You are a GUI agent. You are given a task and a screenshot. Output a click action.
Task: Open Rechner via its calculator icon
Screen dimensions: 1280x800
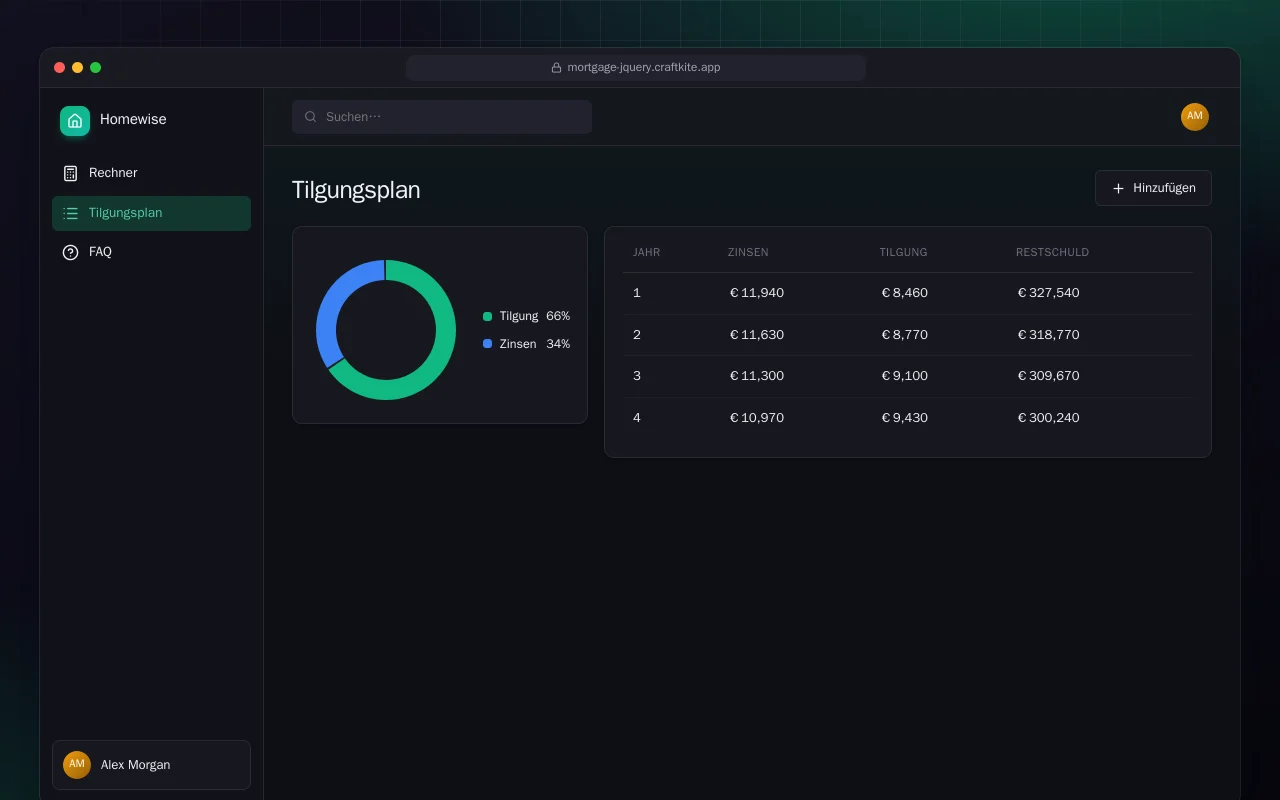(70, 173)
